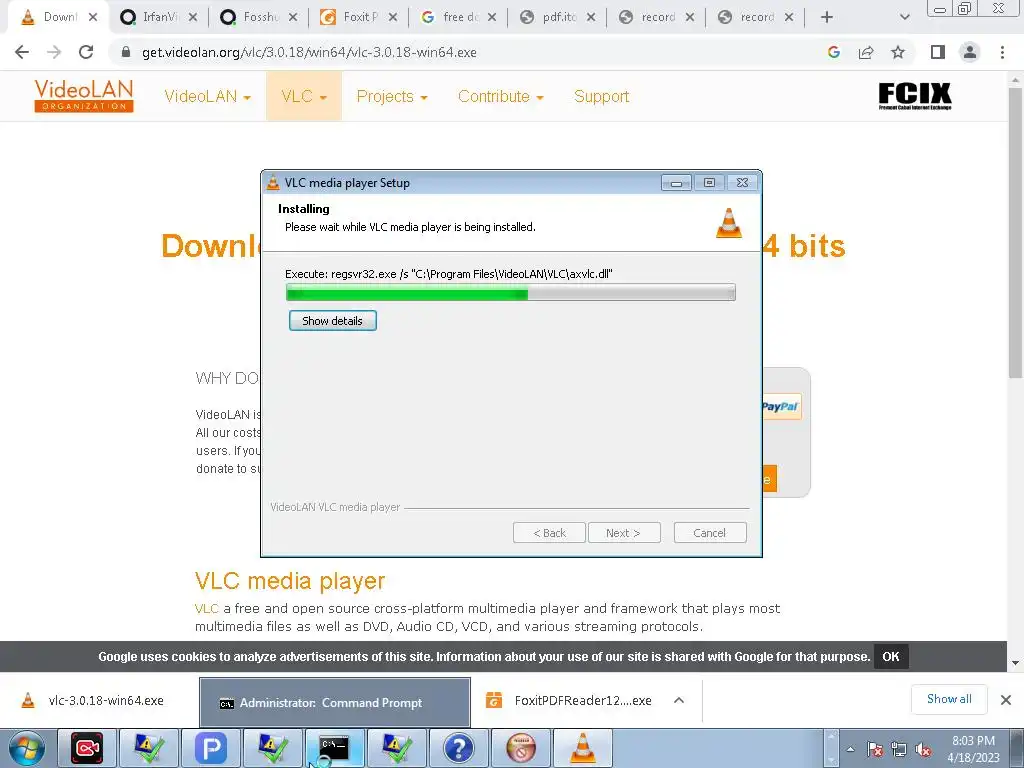Screen dimensions: 1024x768
Task: Open the VLC cone taskbar icon
Action: pyautogui.click(x=582, y=748)
